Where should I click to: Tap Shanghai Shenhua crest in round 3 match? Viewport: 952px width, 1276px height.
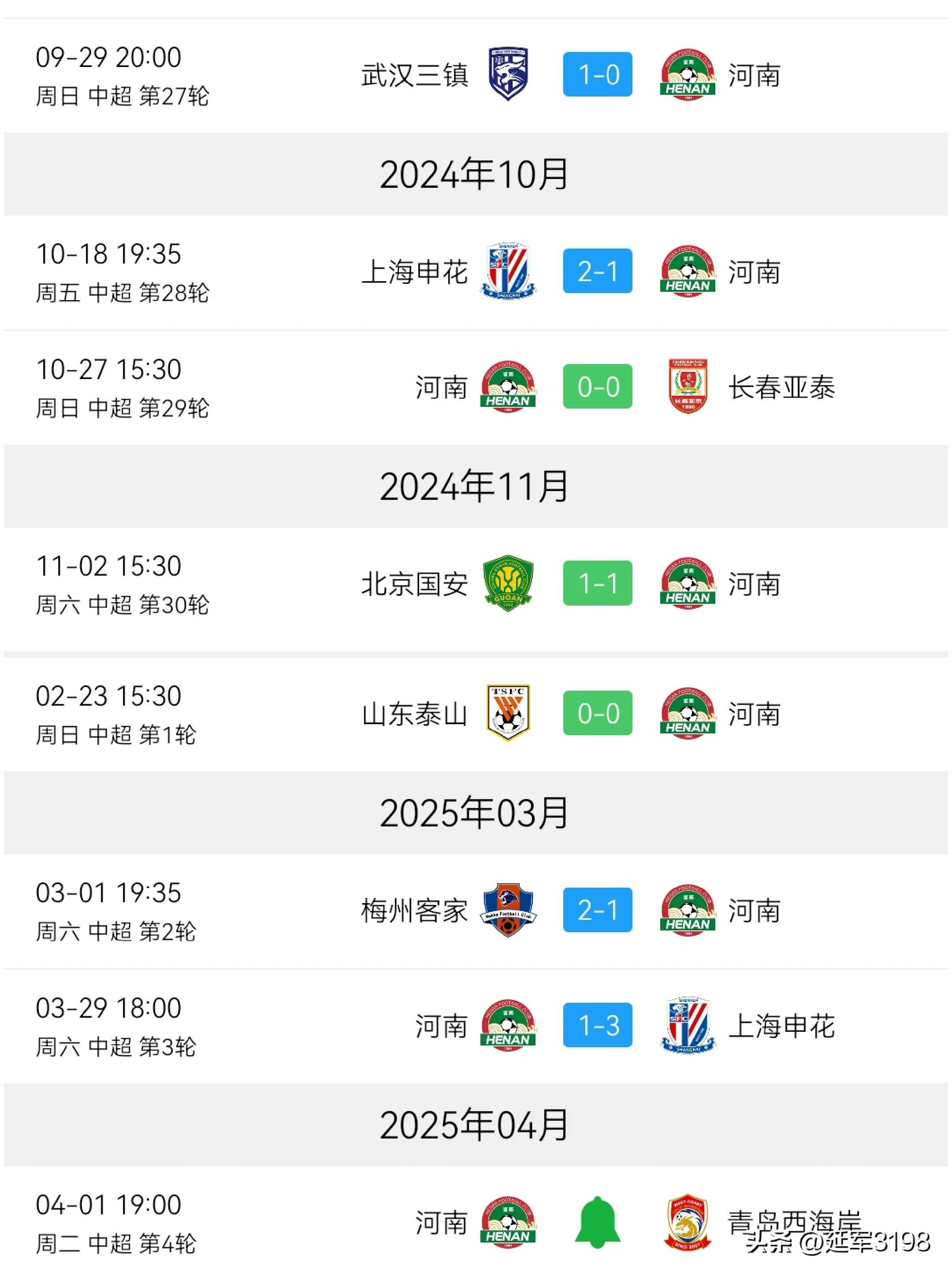[688, 1025]
